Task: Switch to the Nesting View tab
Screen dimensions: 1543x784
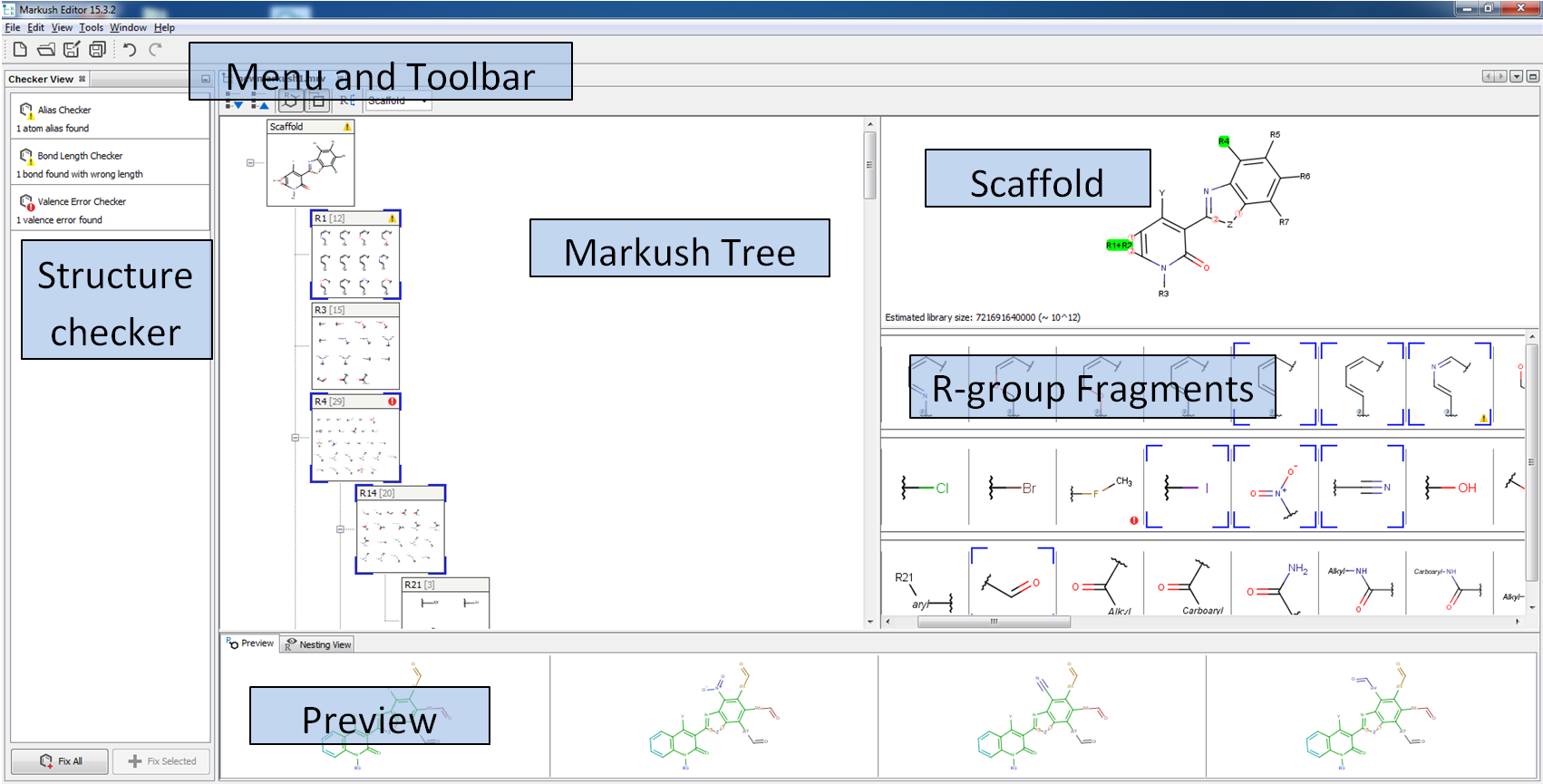Action: tap(317, 644)
